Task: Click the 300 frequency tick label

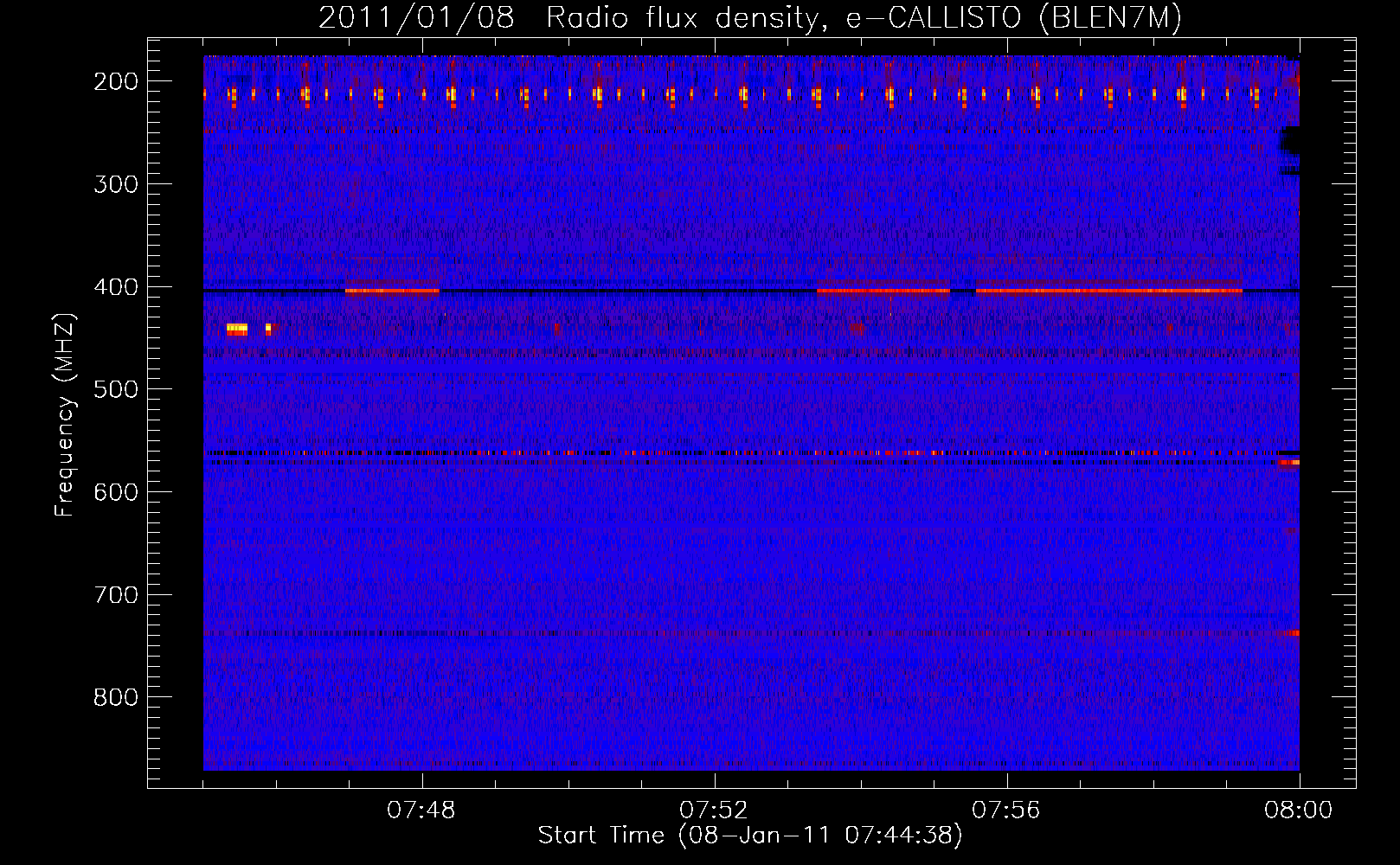Action: [x=116, y=184]
